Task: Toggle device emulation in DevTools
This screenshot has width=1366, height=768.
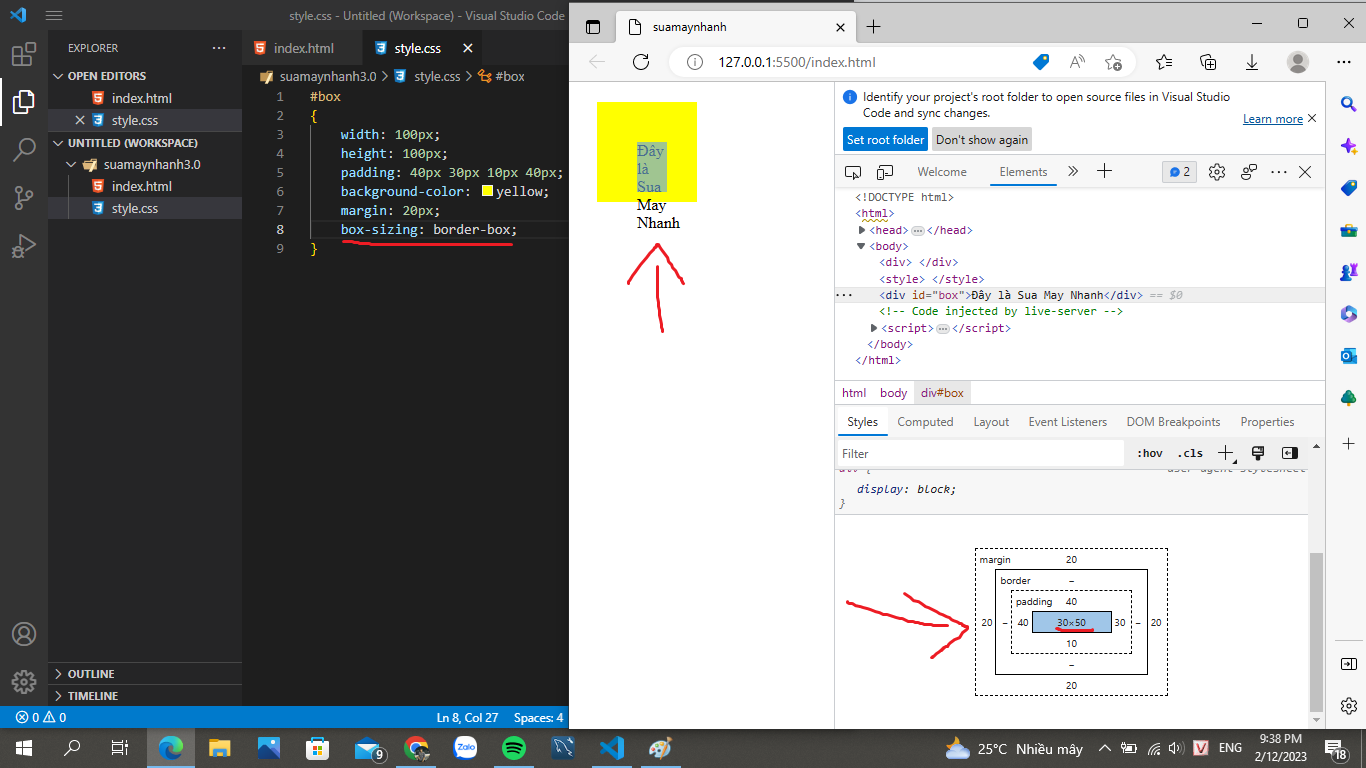Action: pos(885,172)
